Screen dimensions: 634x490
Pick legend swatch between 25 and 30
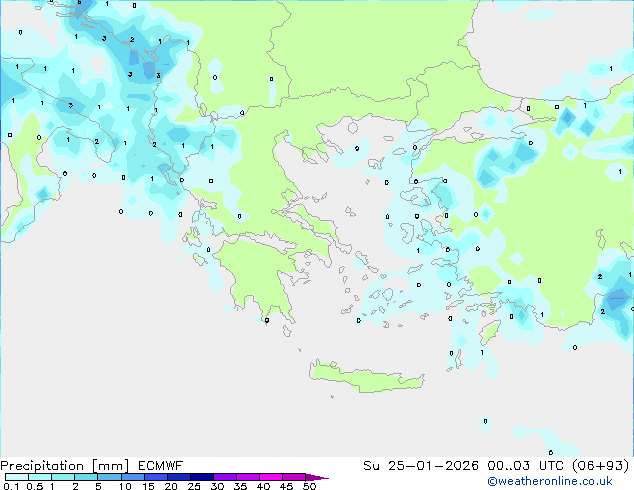[201, 477]
